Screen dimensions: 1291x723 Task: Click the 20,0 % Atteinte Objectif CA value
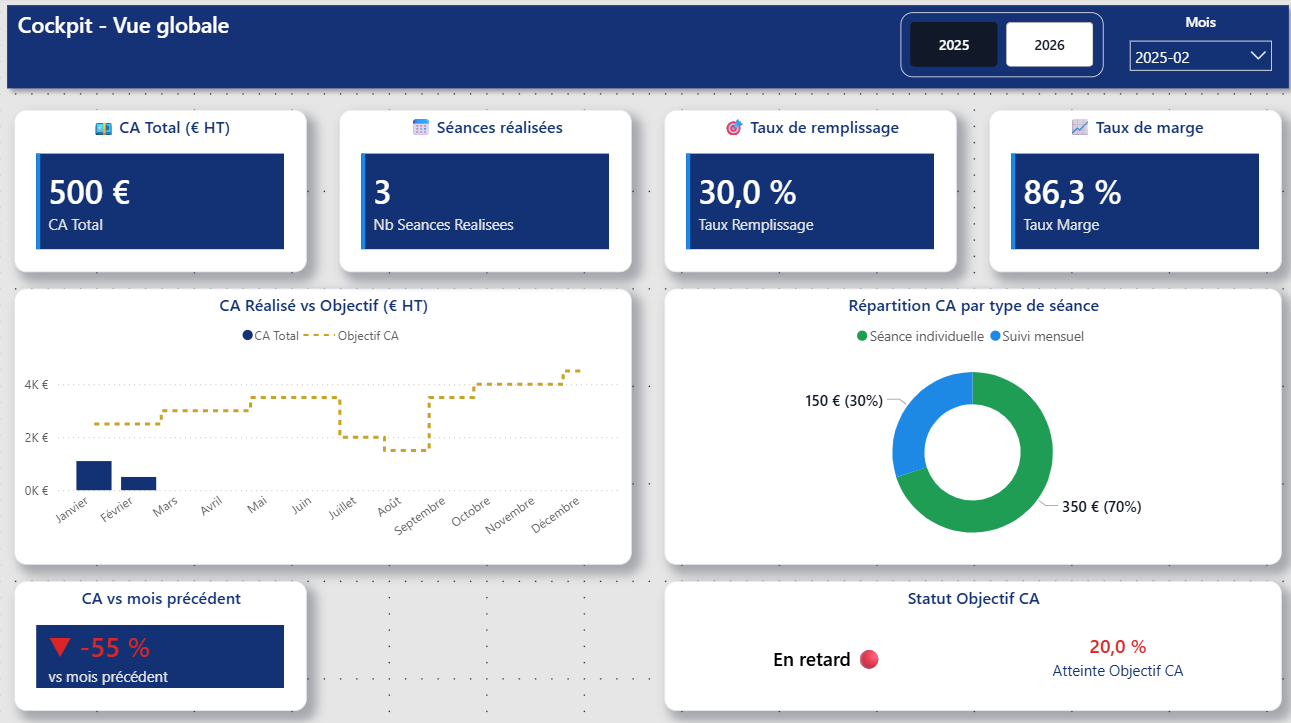tap(1117, 647)
